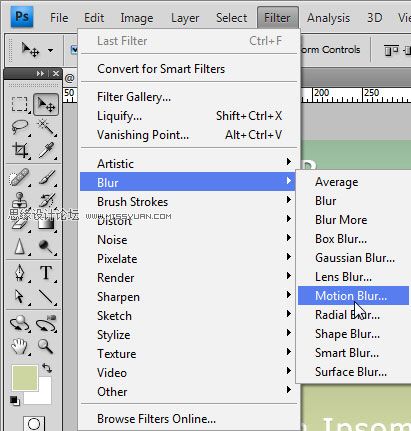
Task: Swap foreground and background colors
Action: coord(47,368)
